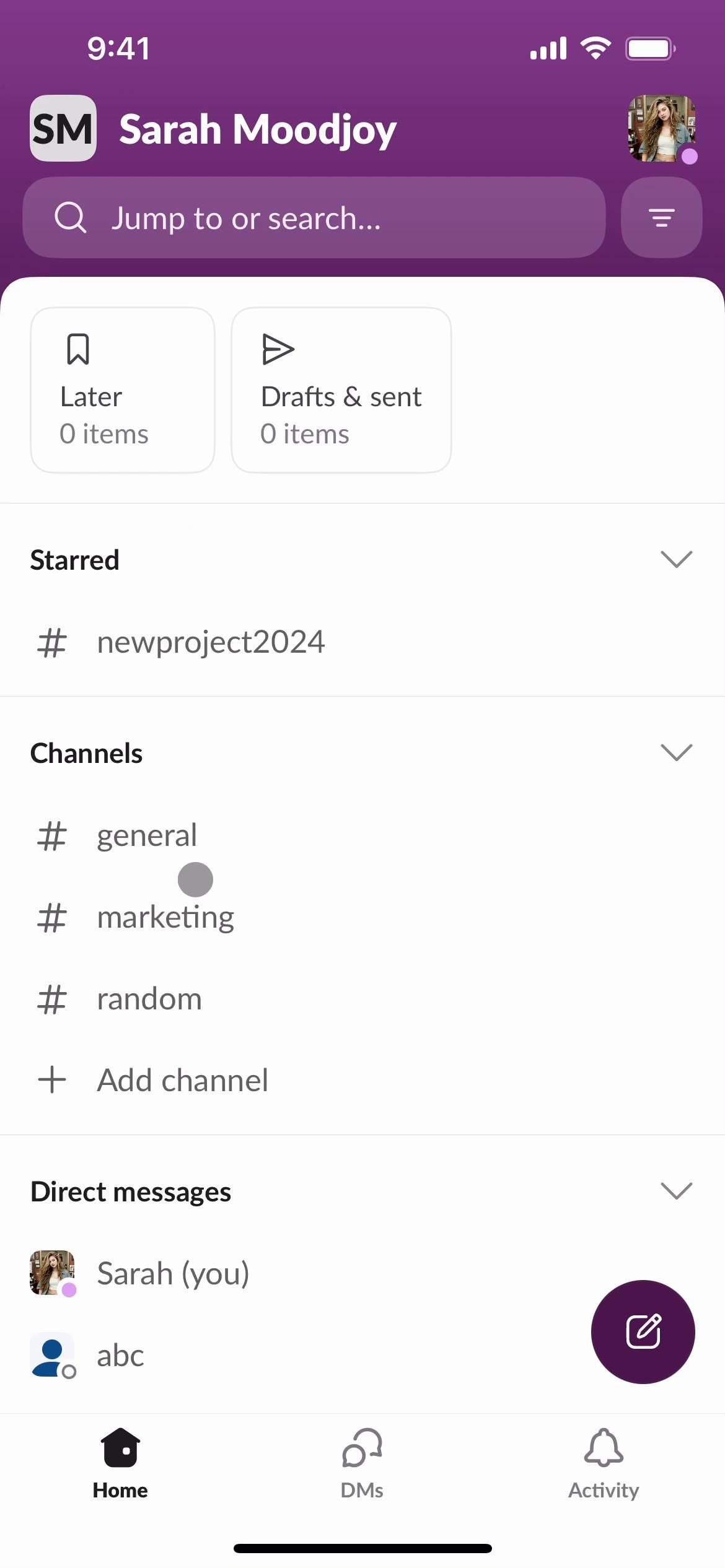The width and height of the screenshot is (725, 1568).
Task: Tap the SM workspace switcher icon
Action: pyautogui.click(x=63, y=128)
